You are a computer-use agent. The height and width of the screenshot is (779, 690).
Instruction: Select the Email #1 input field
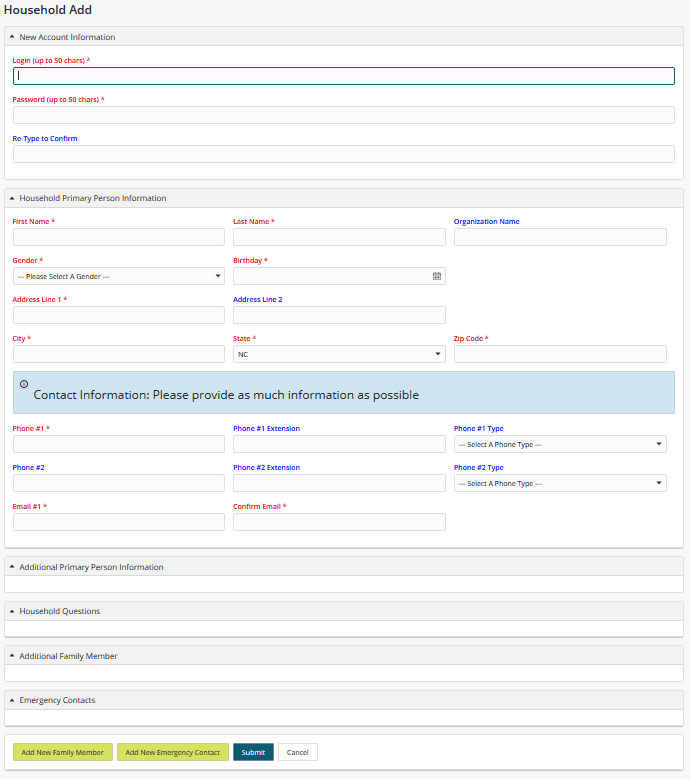tap(118, 522)
